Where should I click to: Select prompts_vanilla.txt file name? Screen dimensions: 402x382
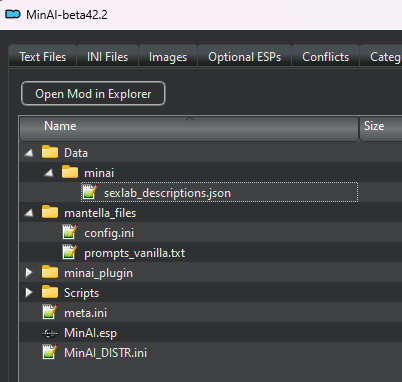coord(134,253)
